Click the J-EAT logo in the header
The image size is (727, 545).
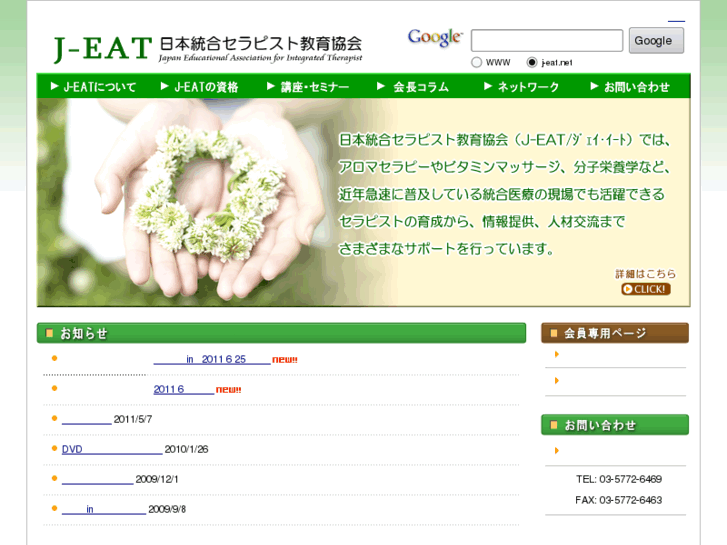208,49
